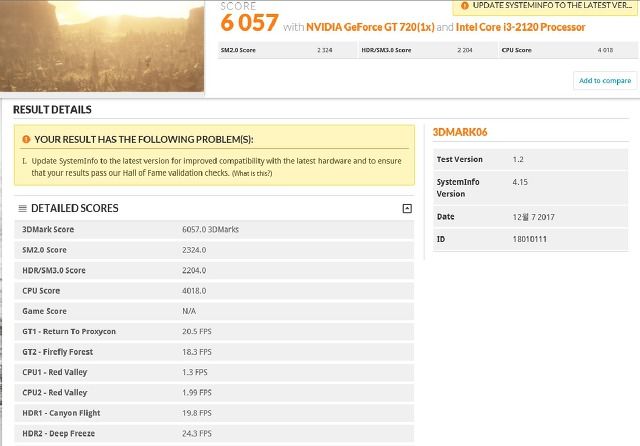Click the Test Version label
The image size is (640, 446).
pyautogui.click(x=460, y=159)
